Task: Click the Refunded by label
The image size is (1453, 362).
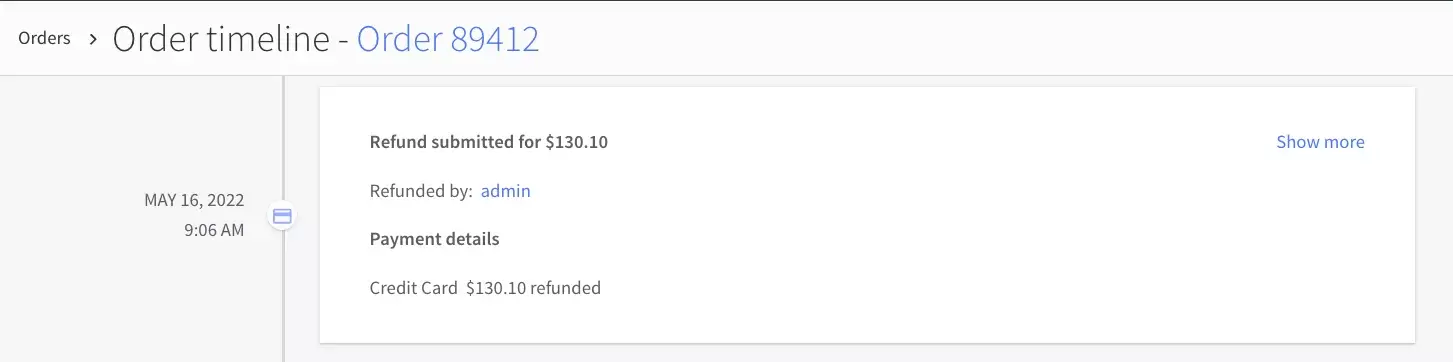Action: (x=421, y=191)
